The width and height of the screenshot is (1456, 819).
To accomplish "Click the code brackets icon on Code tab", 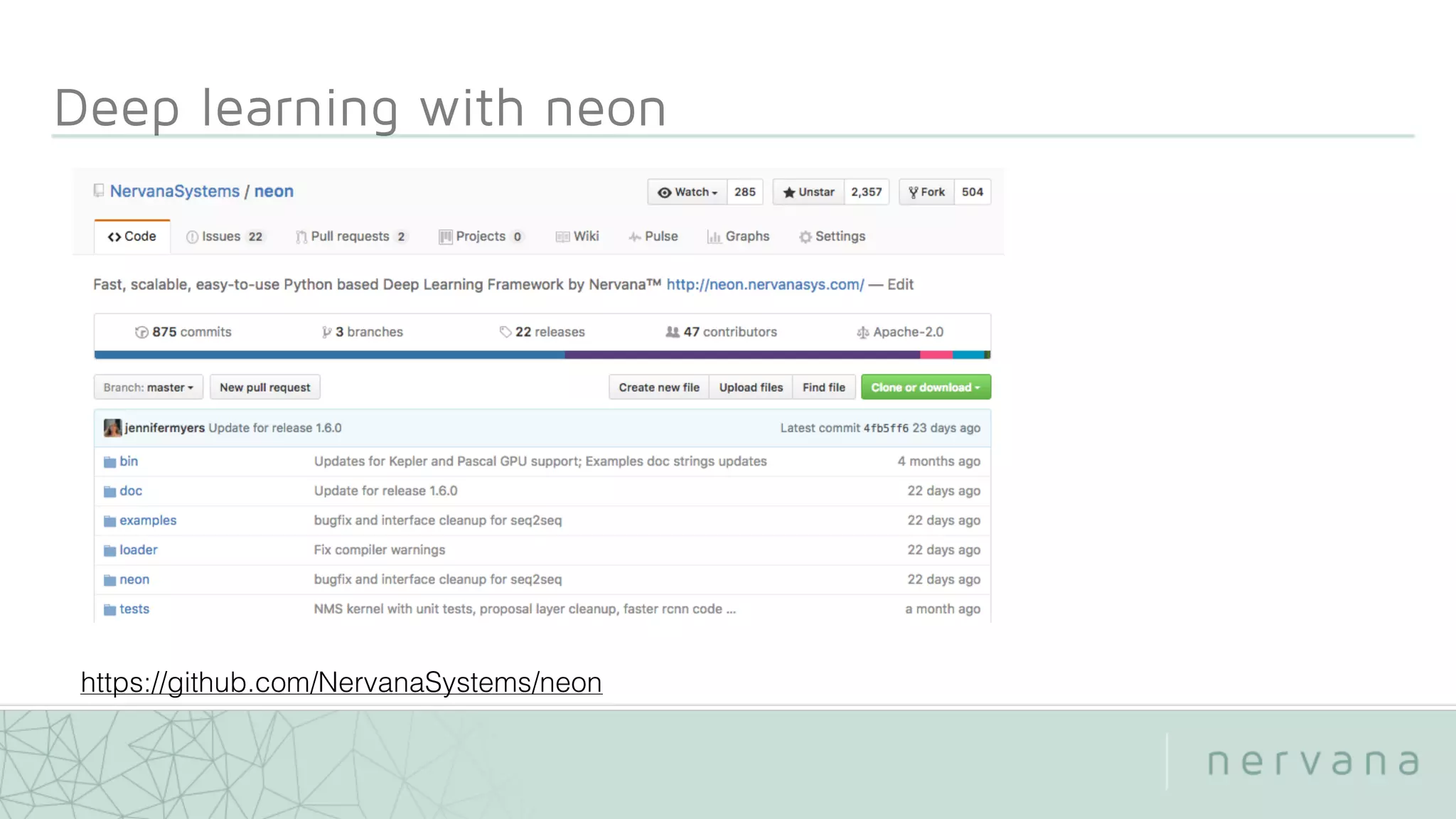I will coord(114,237).
